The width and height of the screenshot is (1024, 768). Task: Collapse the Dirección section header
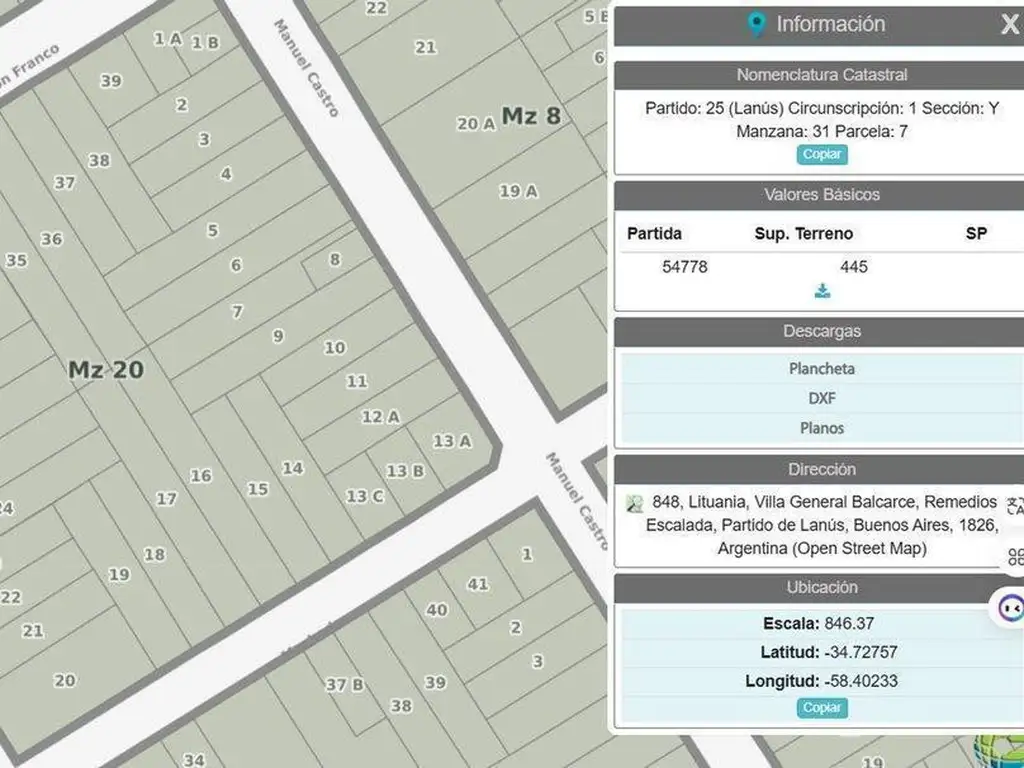pos(821,469)
